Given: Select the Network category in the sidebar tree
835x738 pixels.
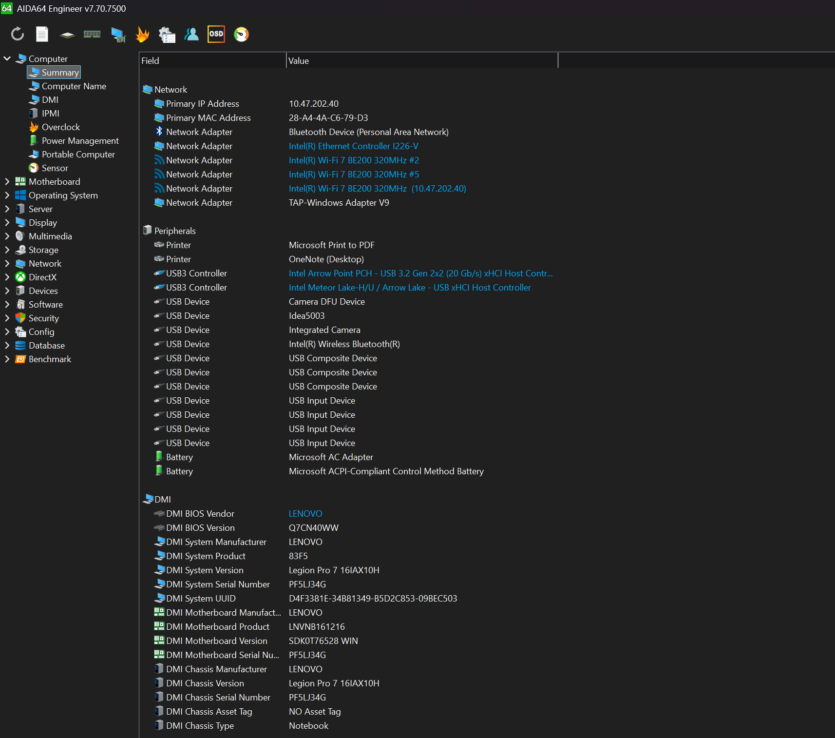Looking at the screenshot, I should [38, 264].
